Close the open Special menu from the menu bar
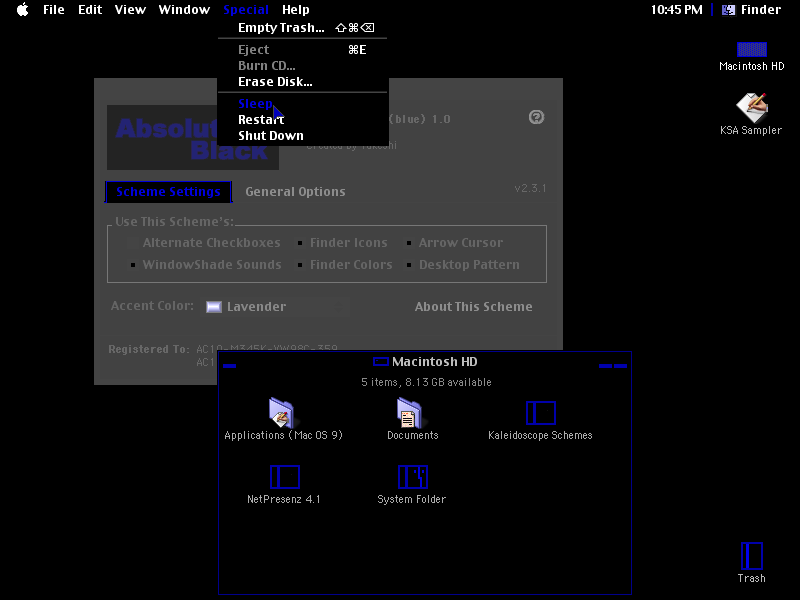 pos(246,10)
